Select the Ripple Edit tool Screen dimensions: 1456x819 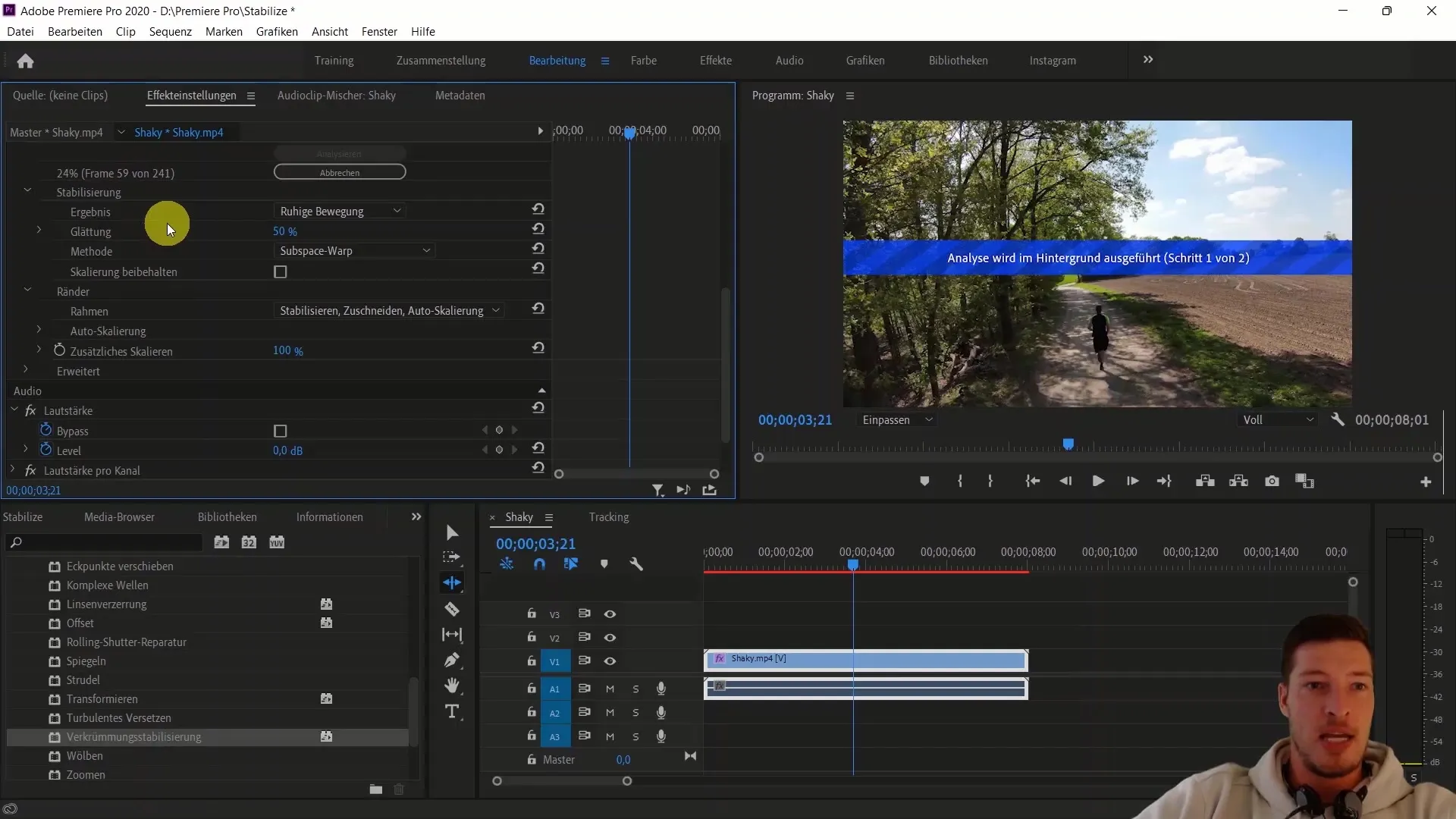point(452,582)
